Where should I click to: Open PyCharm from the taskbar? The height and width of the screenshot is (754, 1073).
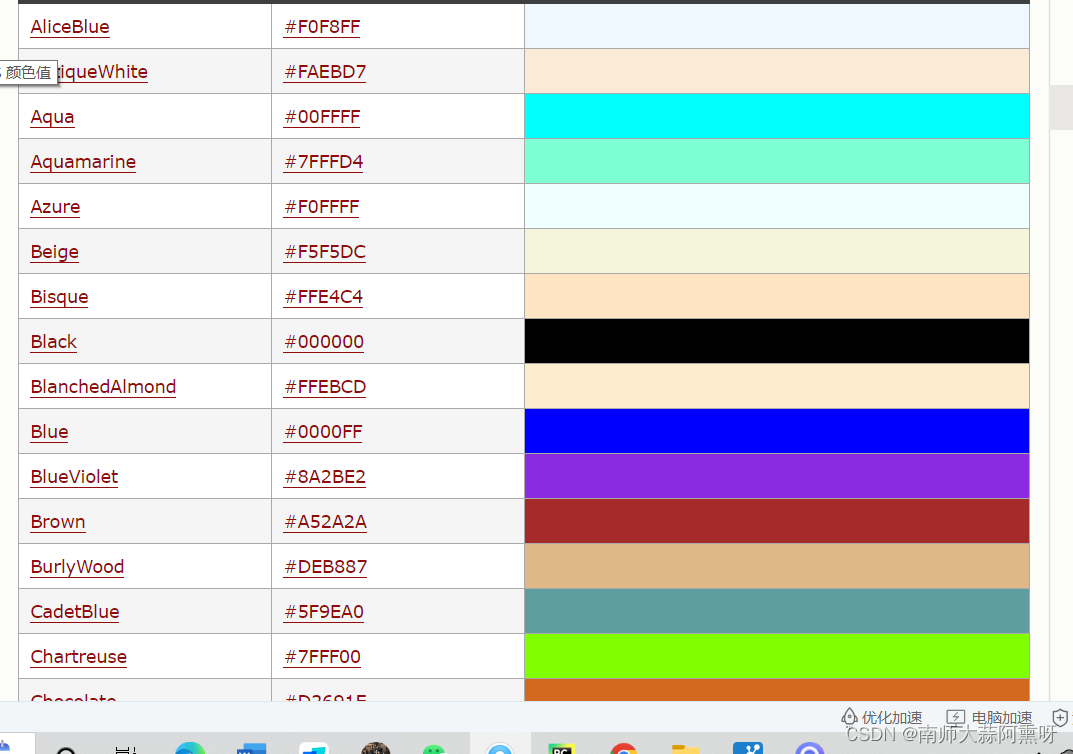coord(562,749)
